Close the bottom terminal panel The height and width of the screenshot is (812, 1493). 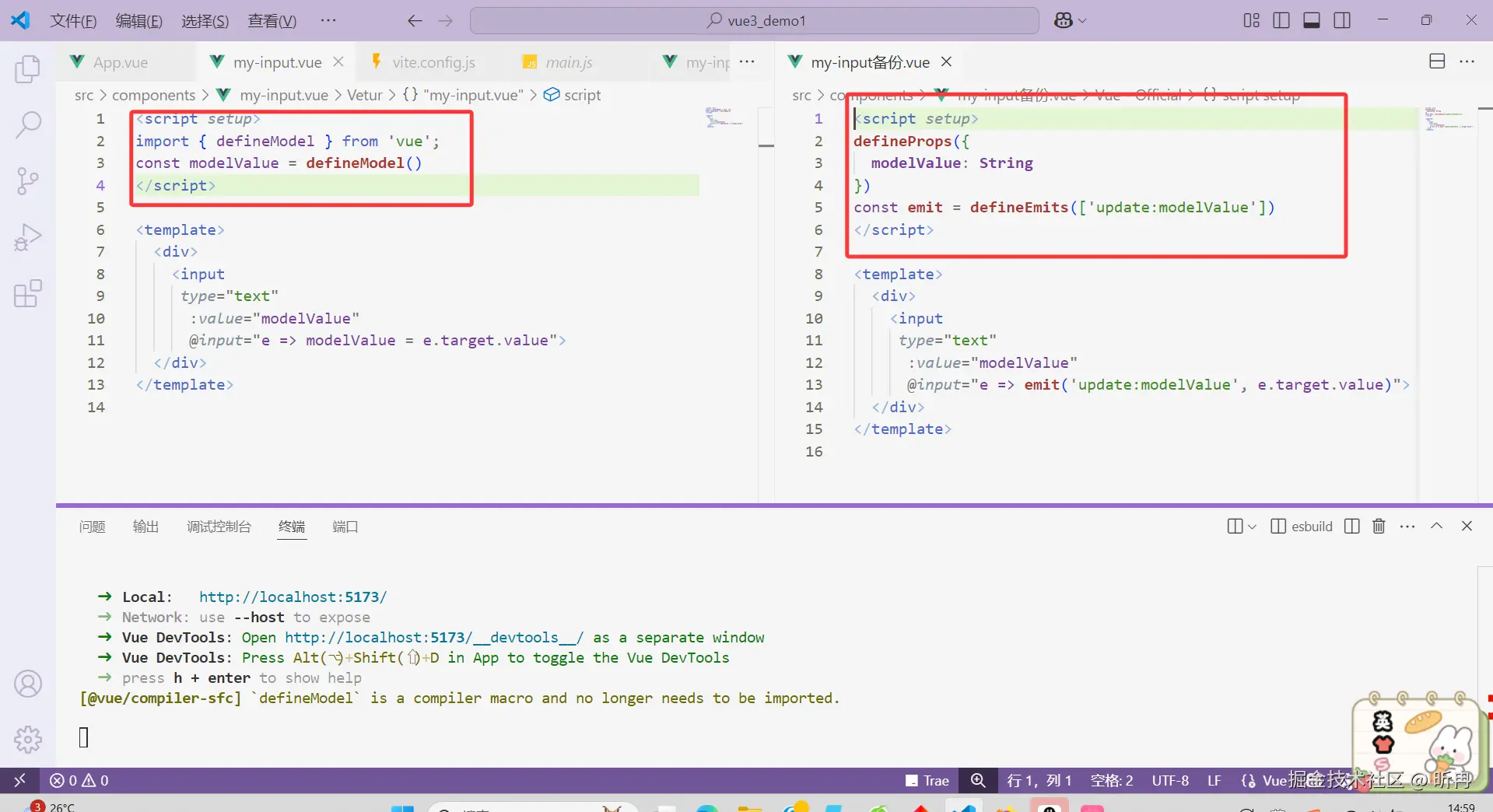click(1467, 526)
